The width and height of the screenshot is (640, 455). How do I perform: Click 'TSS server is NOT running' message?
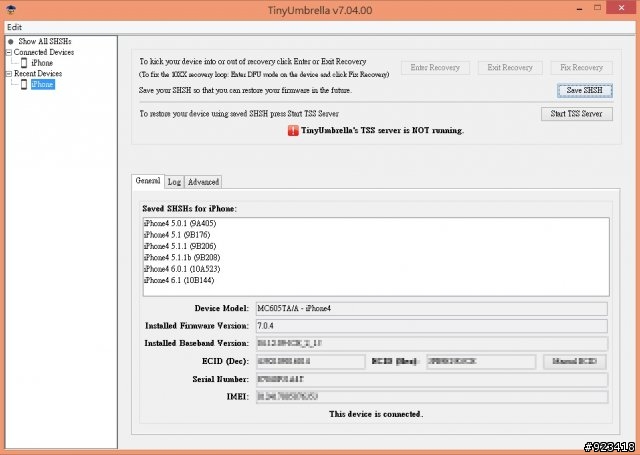[x=382, y=131]
